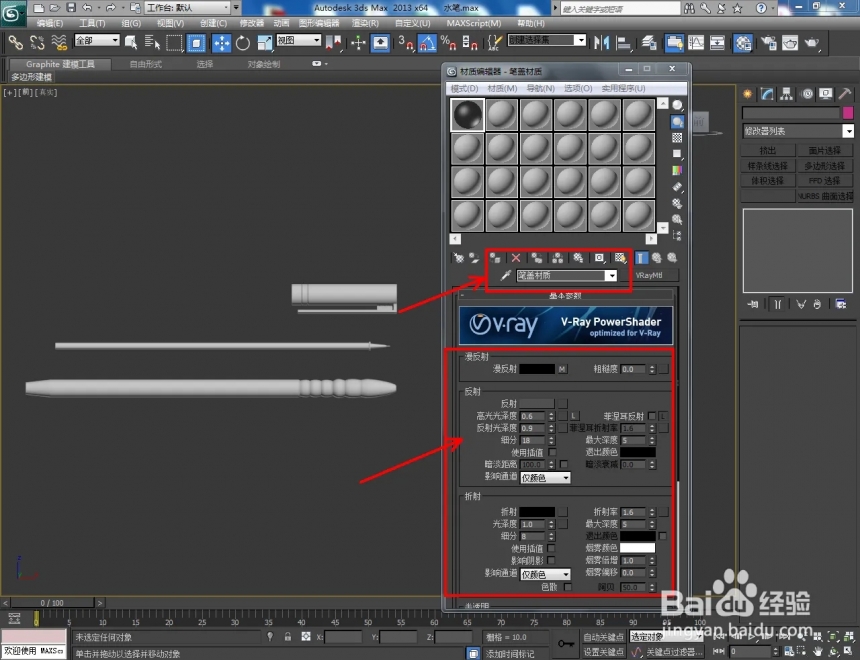Screen dimensions: 860x660
Task: Toggle 暗淡距离 checkbox
Action: tap(564, 464)
